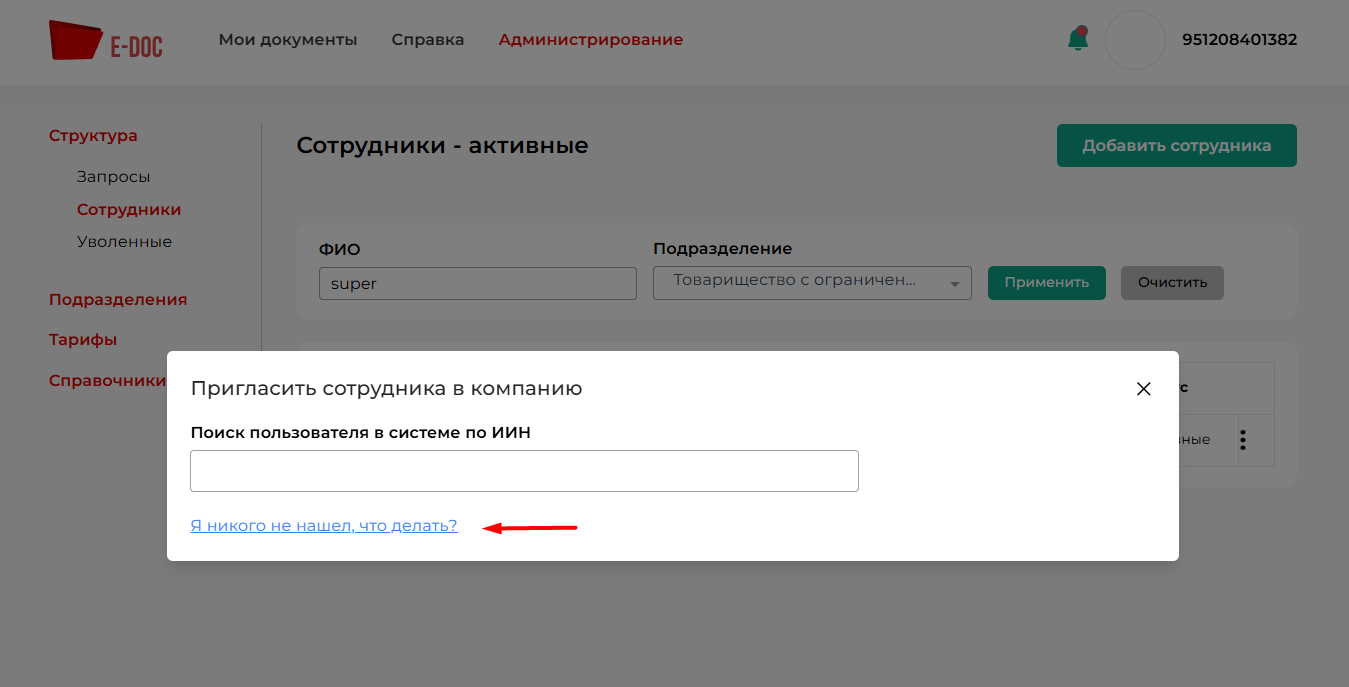Focus the ИИН user search field

(524, 471)
